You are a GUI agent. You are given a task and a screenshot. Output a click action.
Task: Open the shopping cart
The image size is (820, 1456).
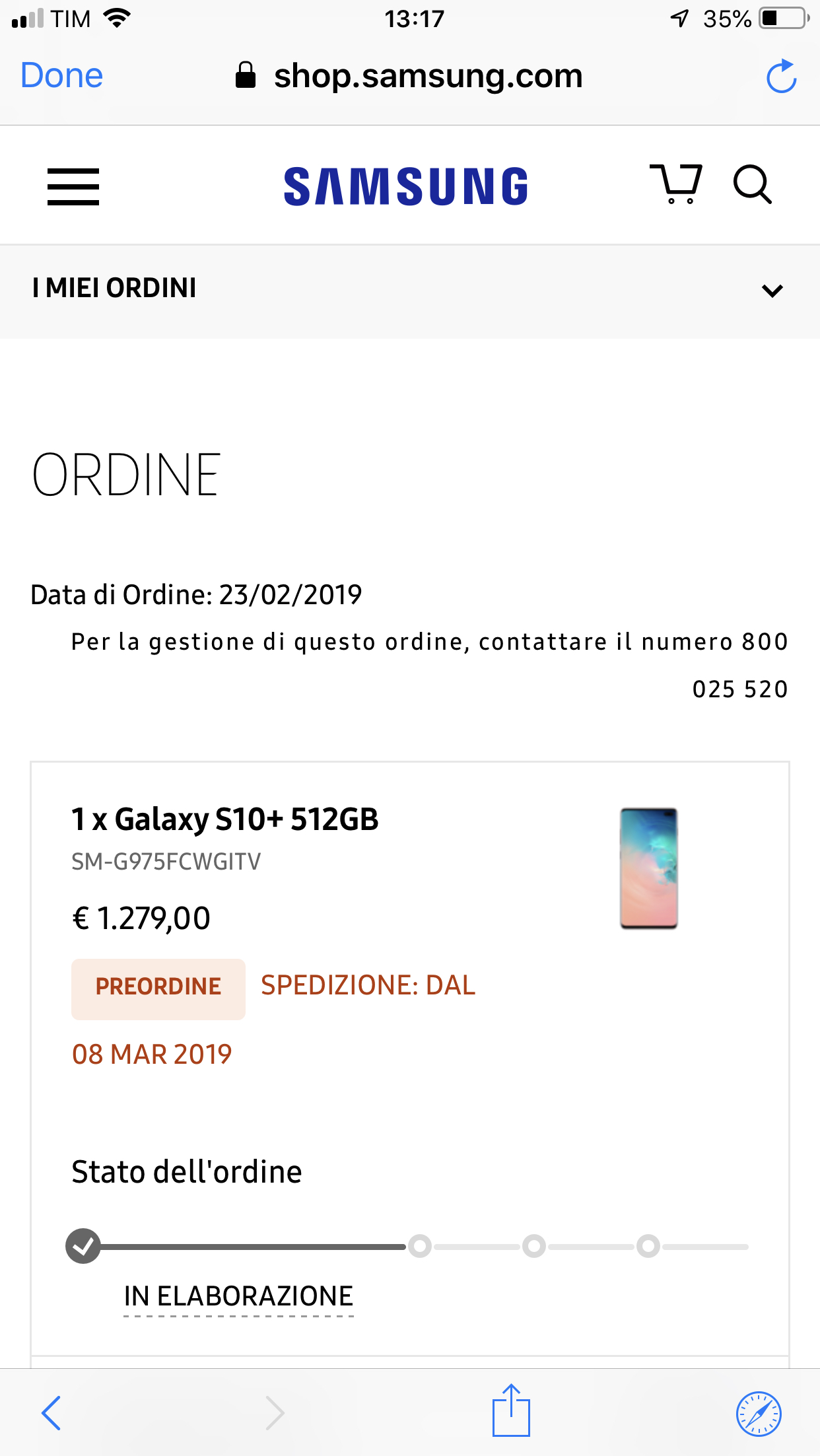point(676,184)
